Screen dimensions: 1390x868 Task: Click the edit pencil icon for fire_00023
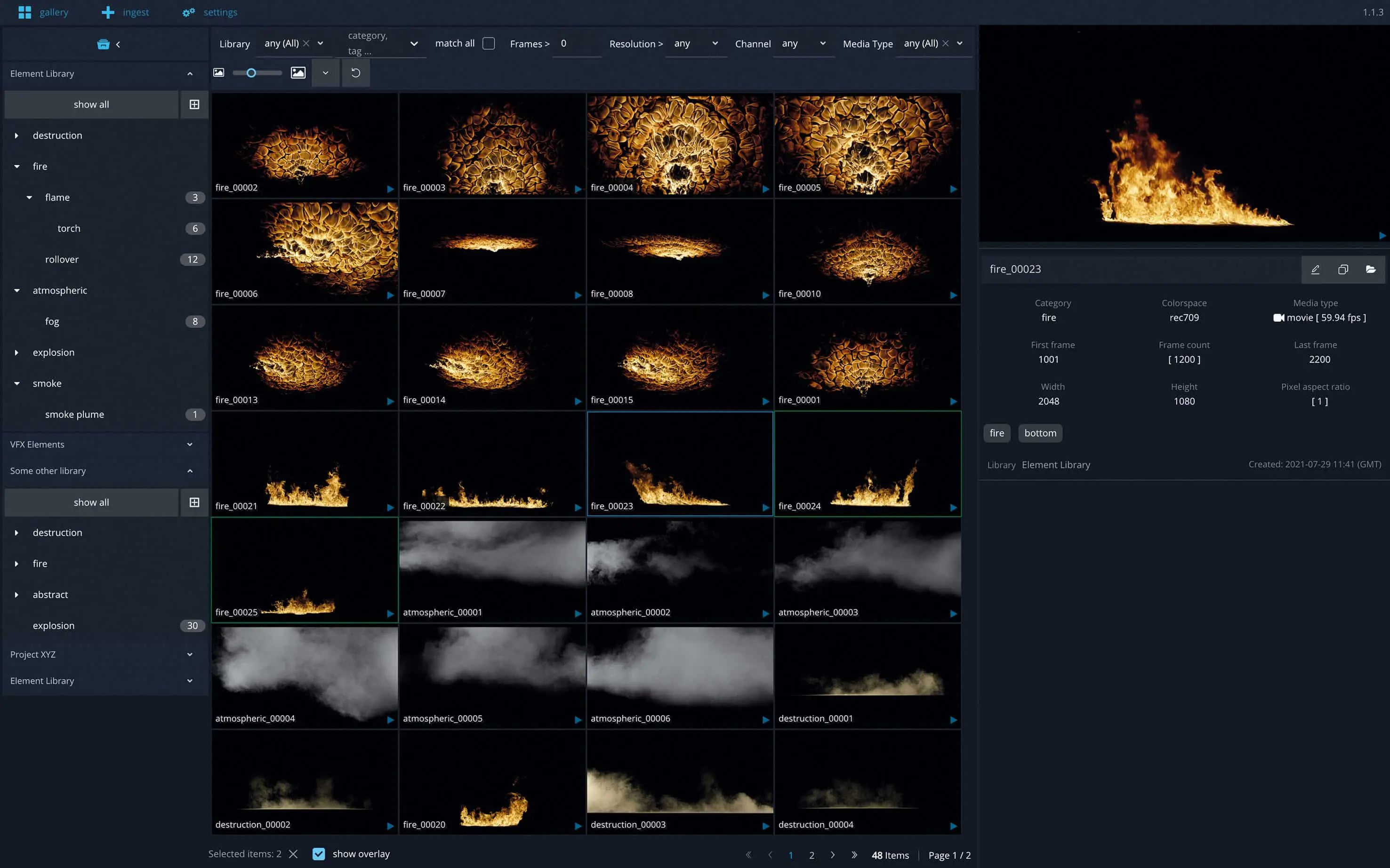tap(1315, 269)
